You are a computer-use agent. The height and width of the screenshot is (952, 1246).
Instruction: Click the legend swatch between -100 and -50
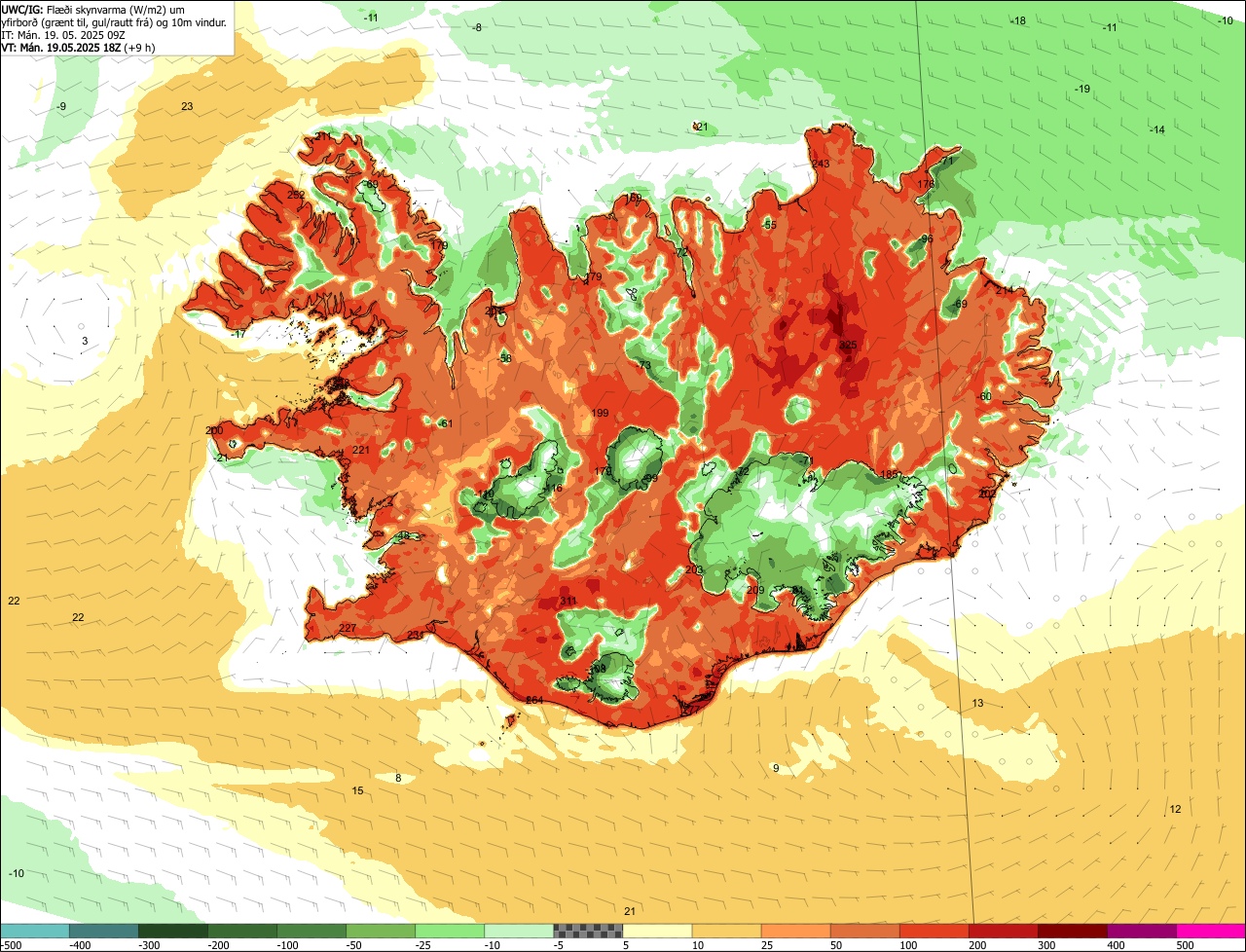pyautogui.click(x=311, y=931)
